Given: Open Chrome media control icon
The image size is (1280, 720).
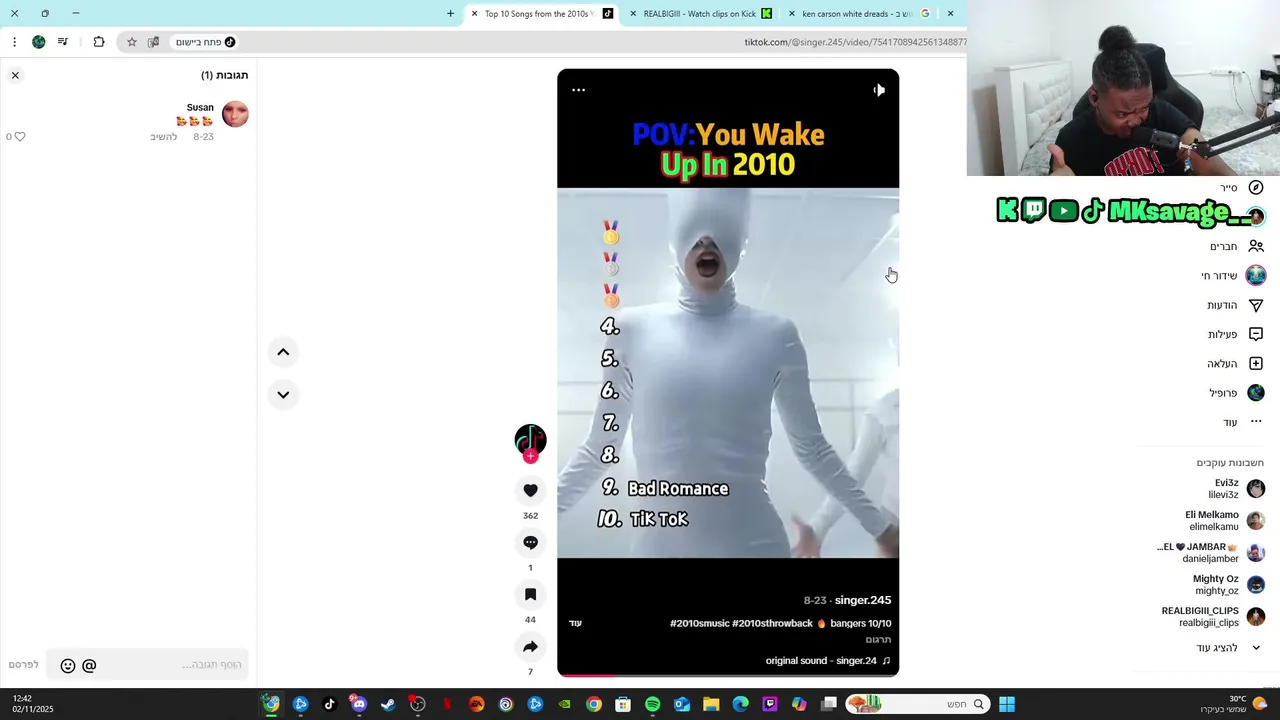Looking at the screenshot, I should coord(63,42).
